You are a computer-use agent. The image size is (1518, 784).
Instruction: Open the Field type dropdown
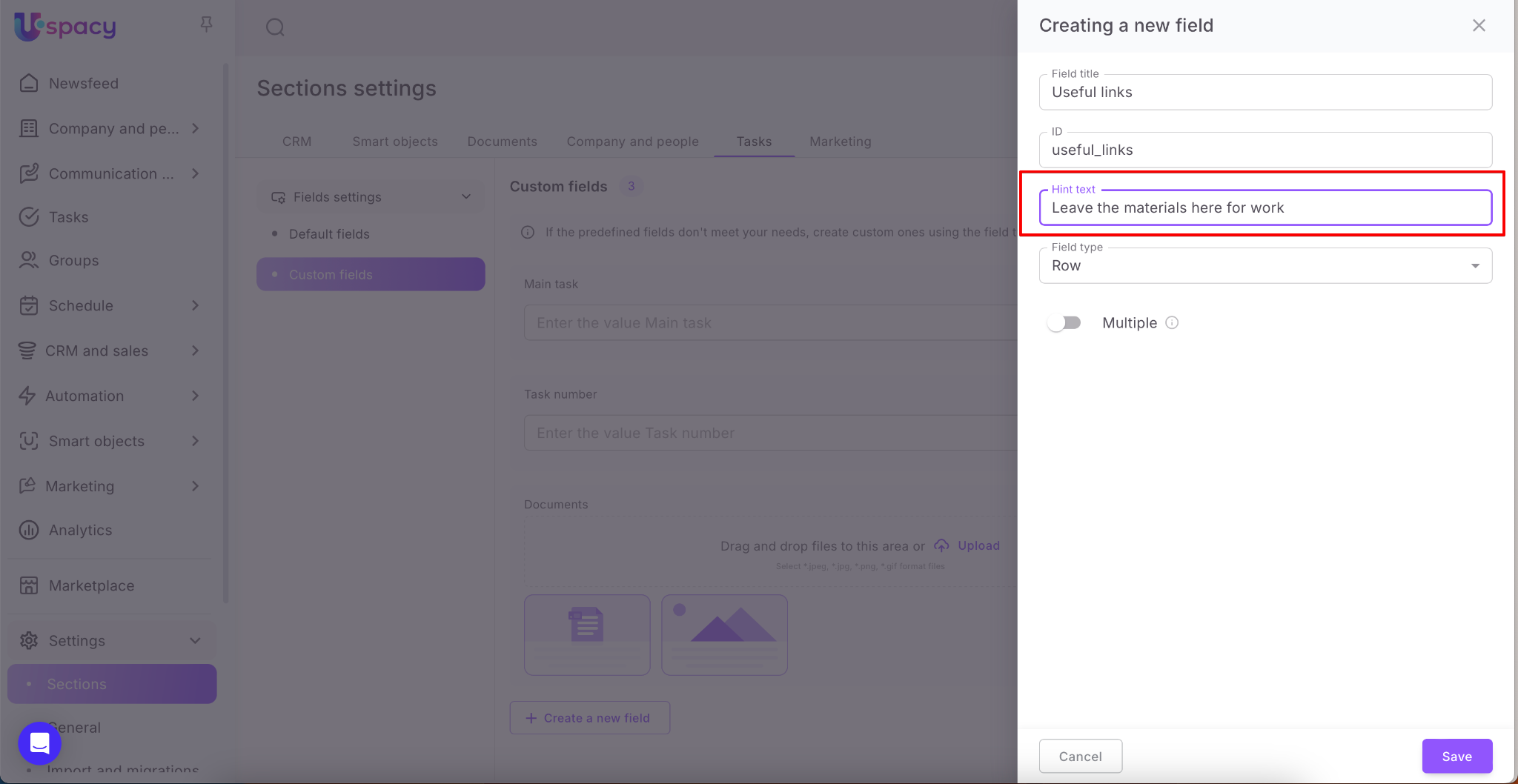pyautogui.click(x=1265, y=266)
